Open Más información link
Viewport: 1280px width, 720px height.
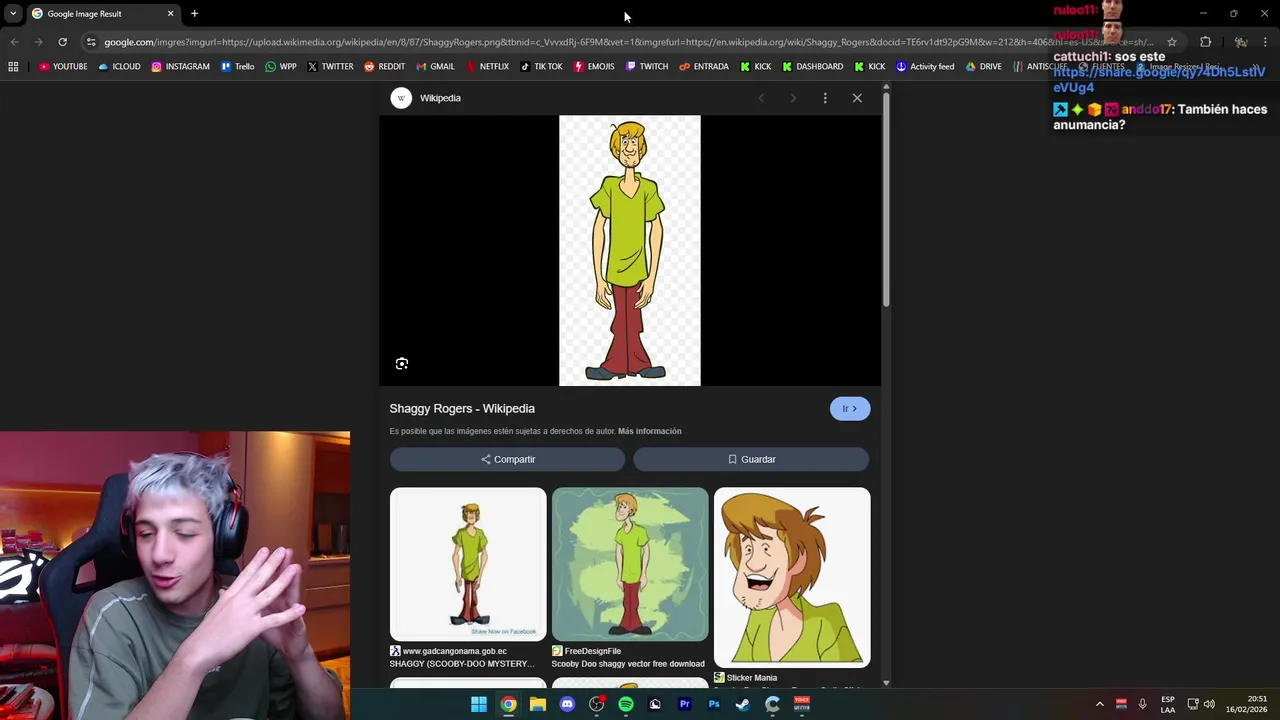649,431
